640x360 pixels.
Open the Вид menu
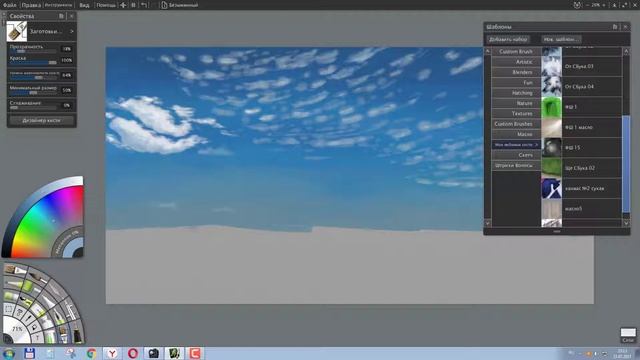click(x=84, y=5)
